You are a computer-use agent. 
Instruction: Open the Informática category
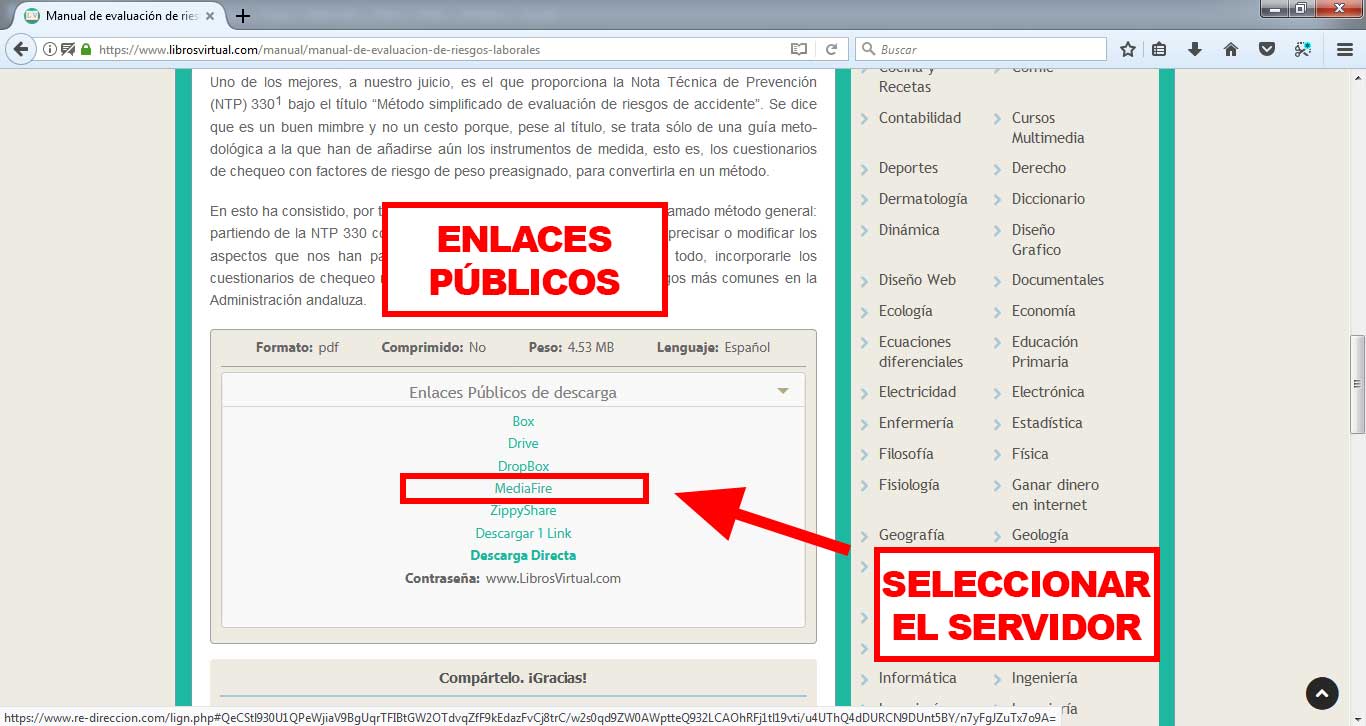917,677
